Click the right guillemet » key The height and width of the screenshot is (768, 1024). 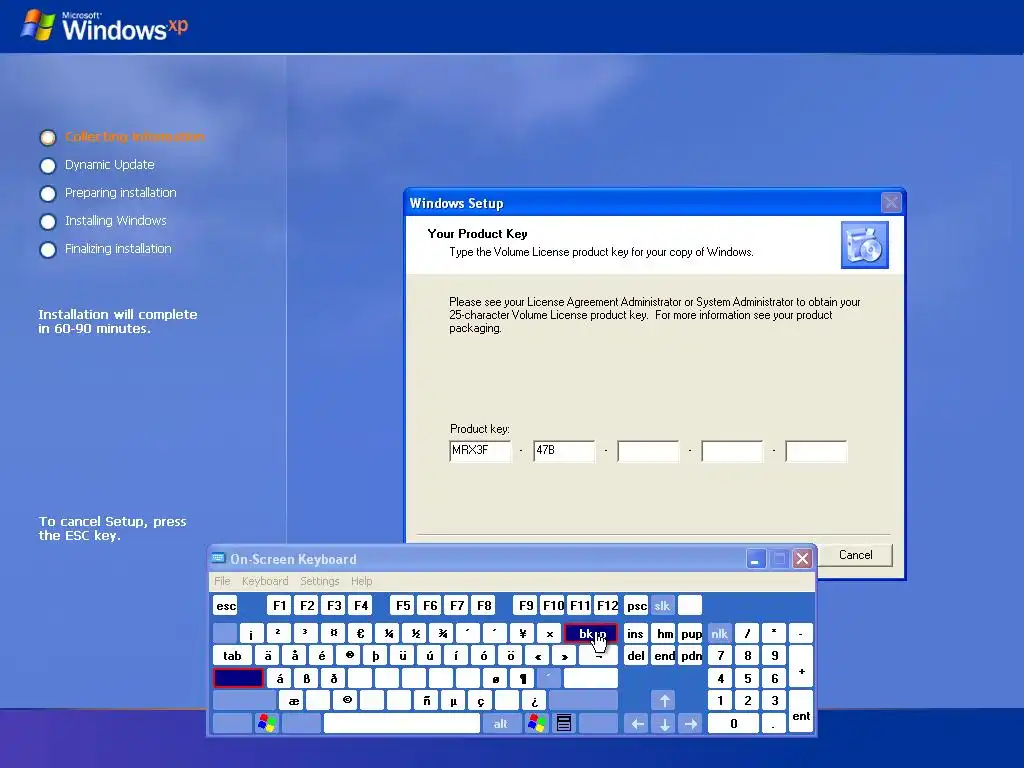(x=564, y=656)
